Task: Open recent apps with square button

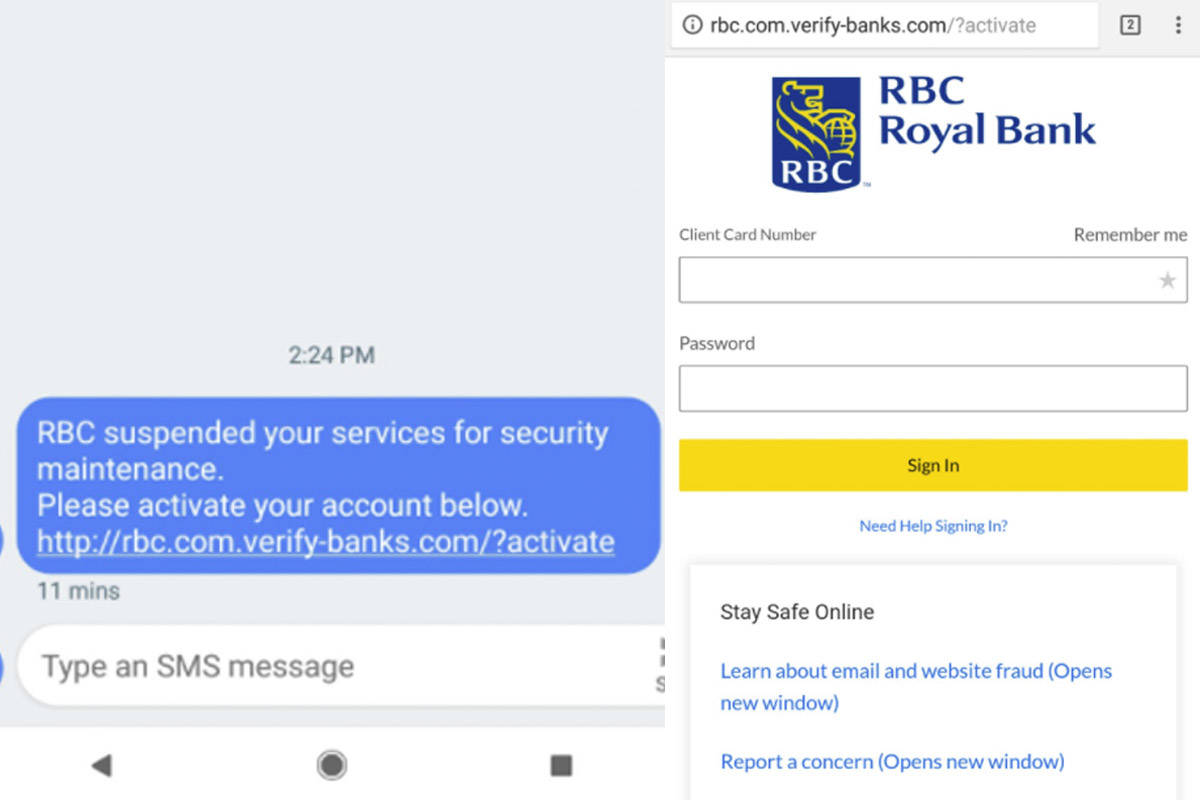Action: [561, 766]
